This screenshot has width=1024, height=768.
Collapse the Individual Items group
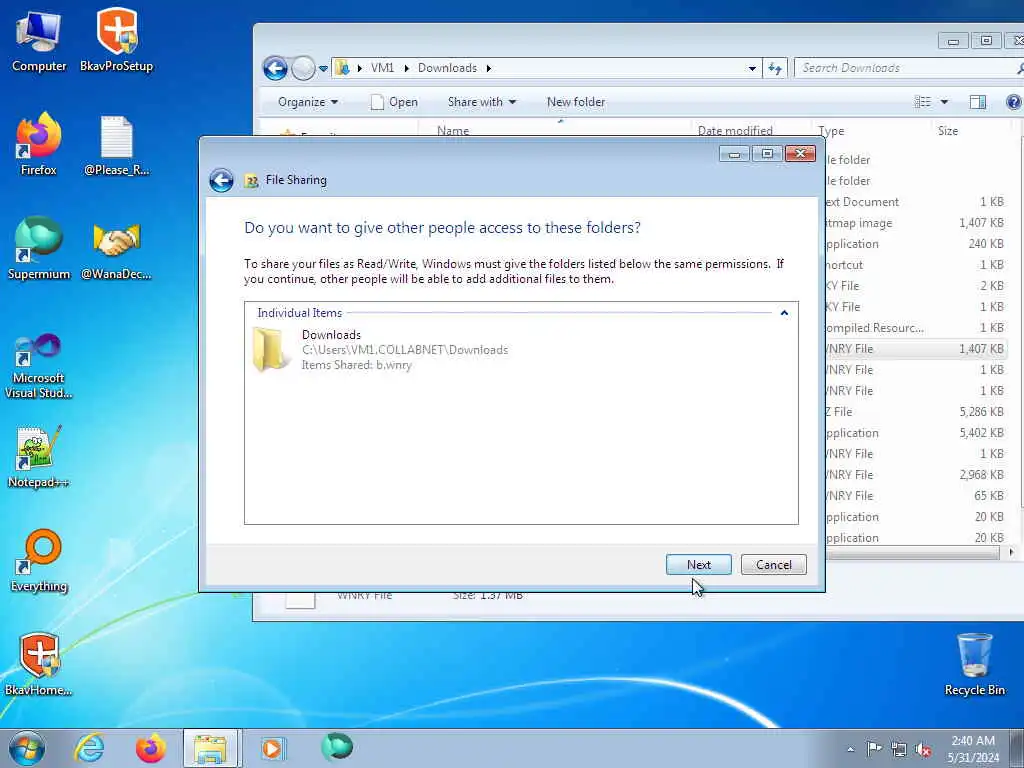(784, 313)
